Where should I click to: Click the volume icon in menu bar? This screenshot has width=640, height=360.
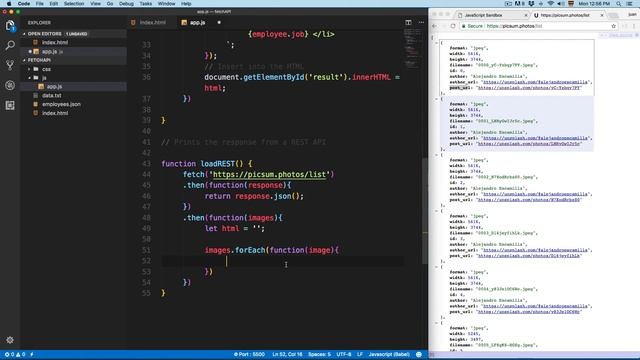pos(561,4)
